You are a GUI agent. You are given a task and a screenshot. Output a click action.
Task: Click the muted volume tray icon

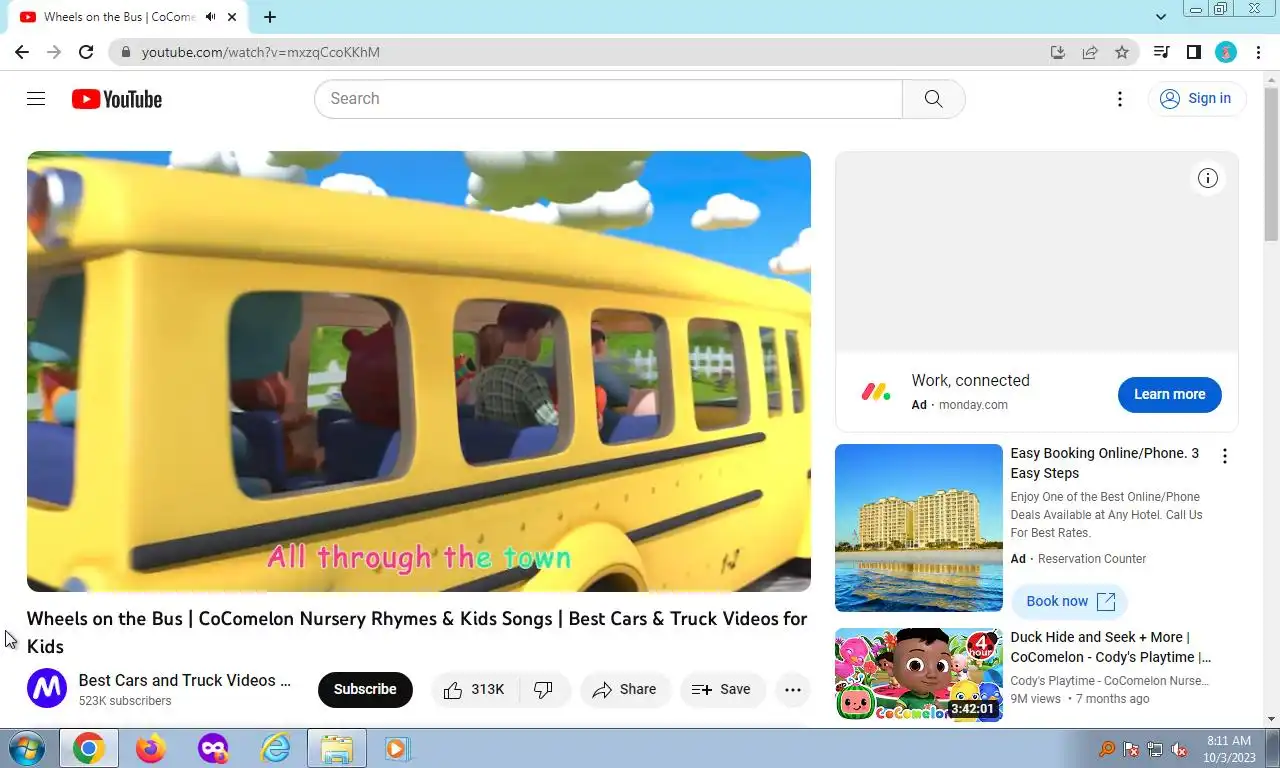click(1179, 749)
